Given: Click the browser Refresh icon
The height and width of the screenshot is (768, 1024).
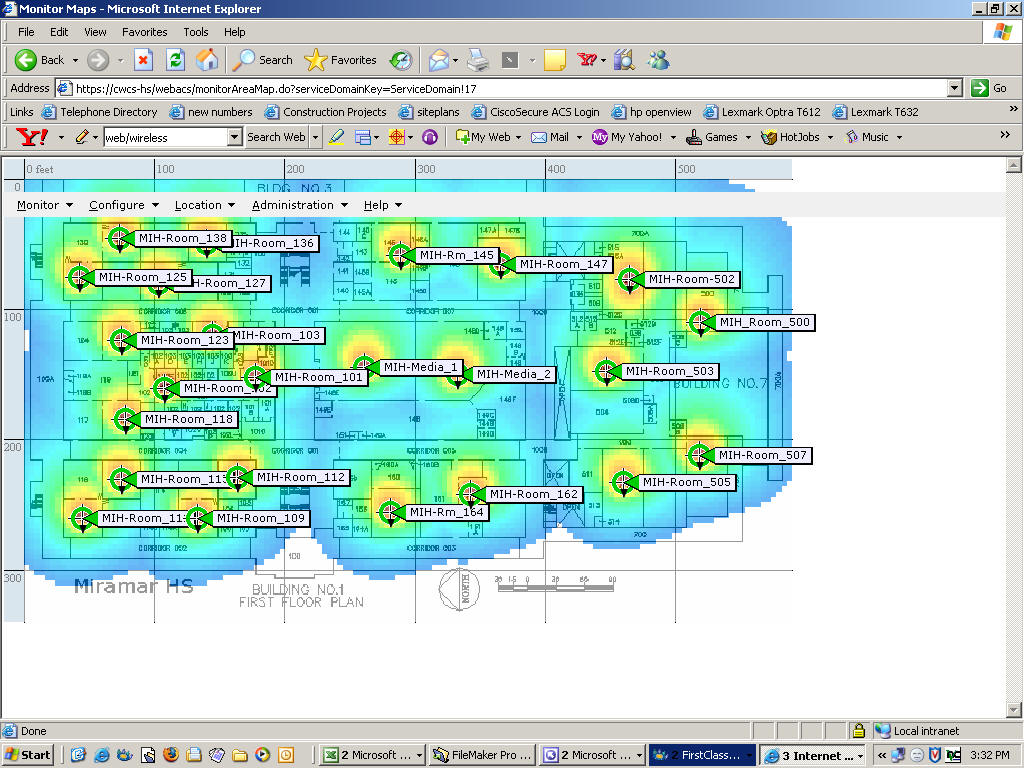Looking at the screenshot, I should point(176,60).
